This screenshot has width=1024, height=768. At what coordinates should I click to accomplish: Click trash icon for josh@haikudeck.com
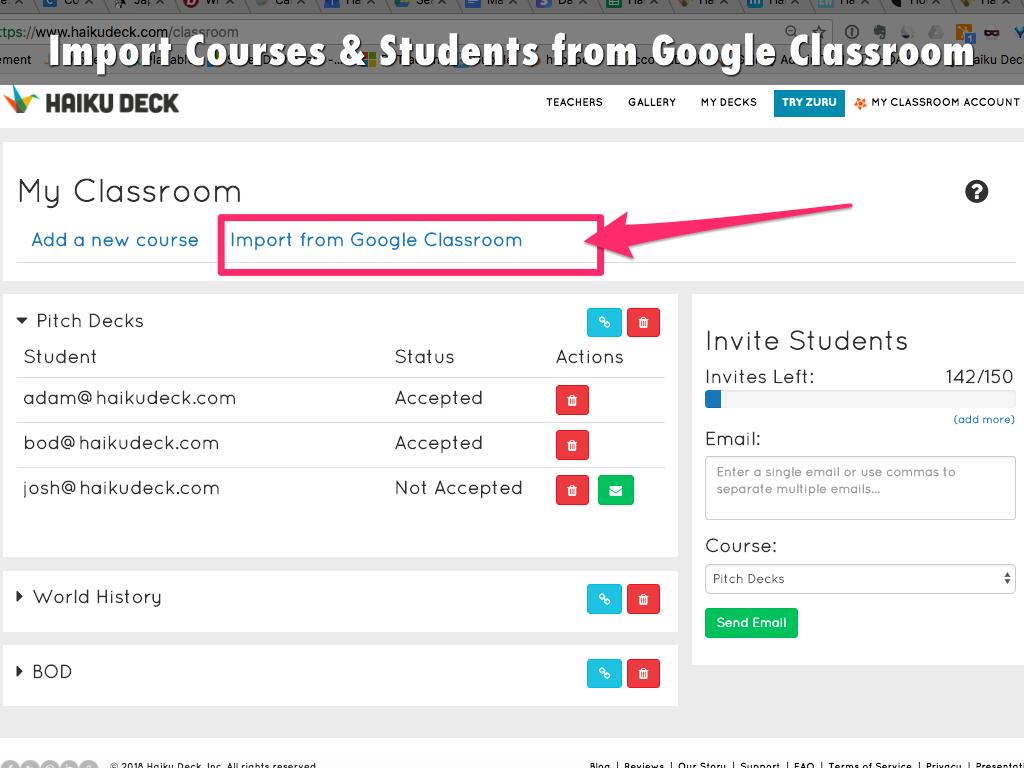[572, 490]
